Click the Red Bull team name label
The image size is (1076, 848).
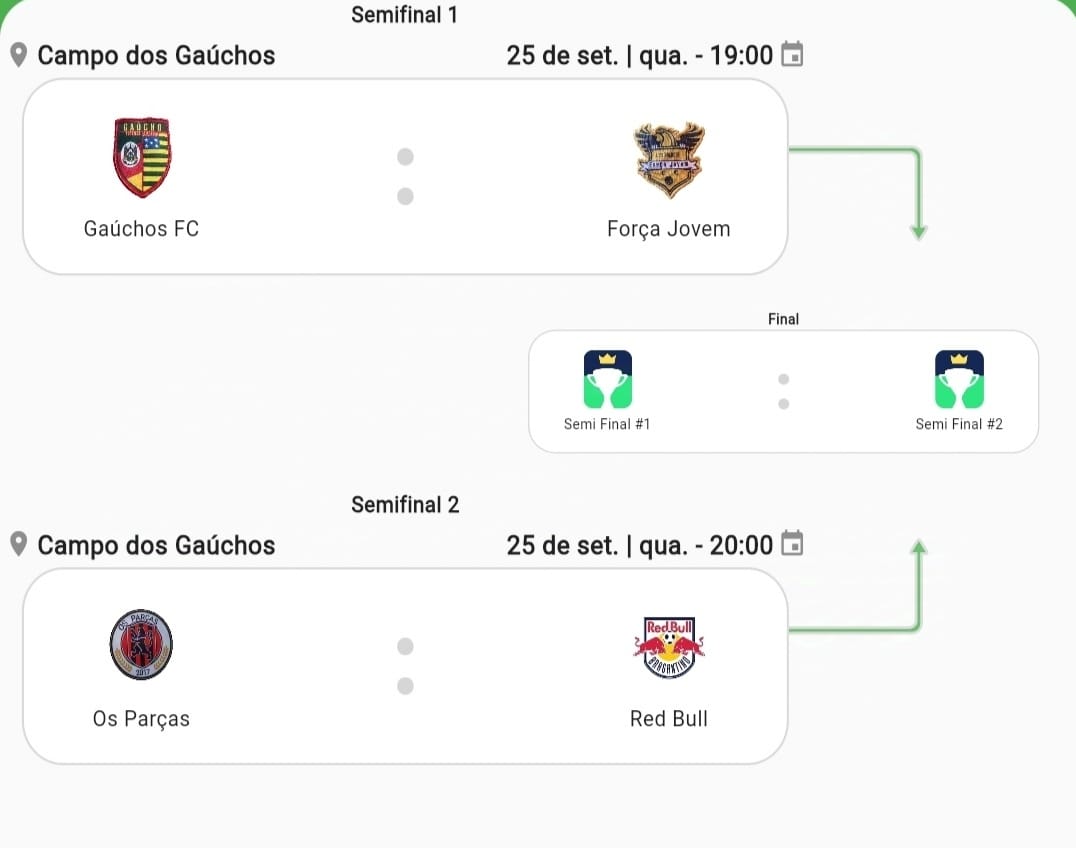[669, 717]
